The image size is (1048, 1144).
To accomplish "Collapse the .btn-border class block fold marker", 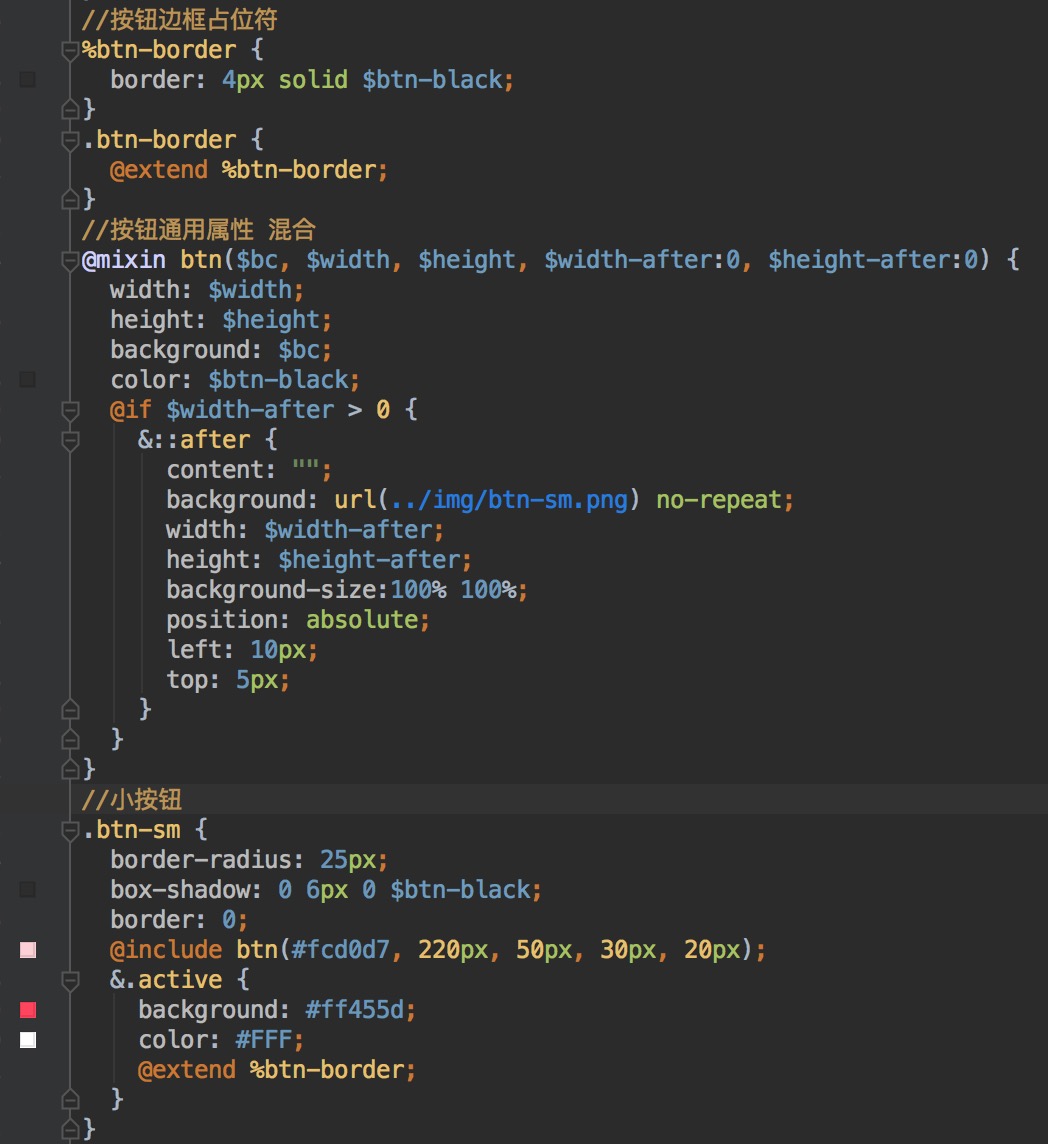I will 70,140.
